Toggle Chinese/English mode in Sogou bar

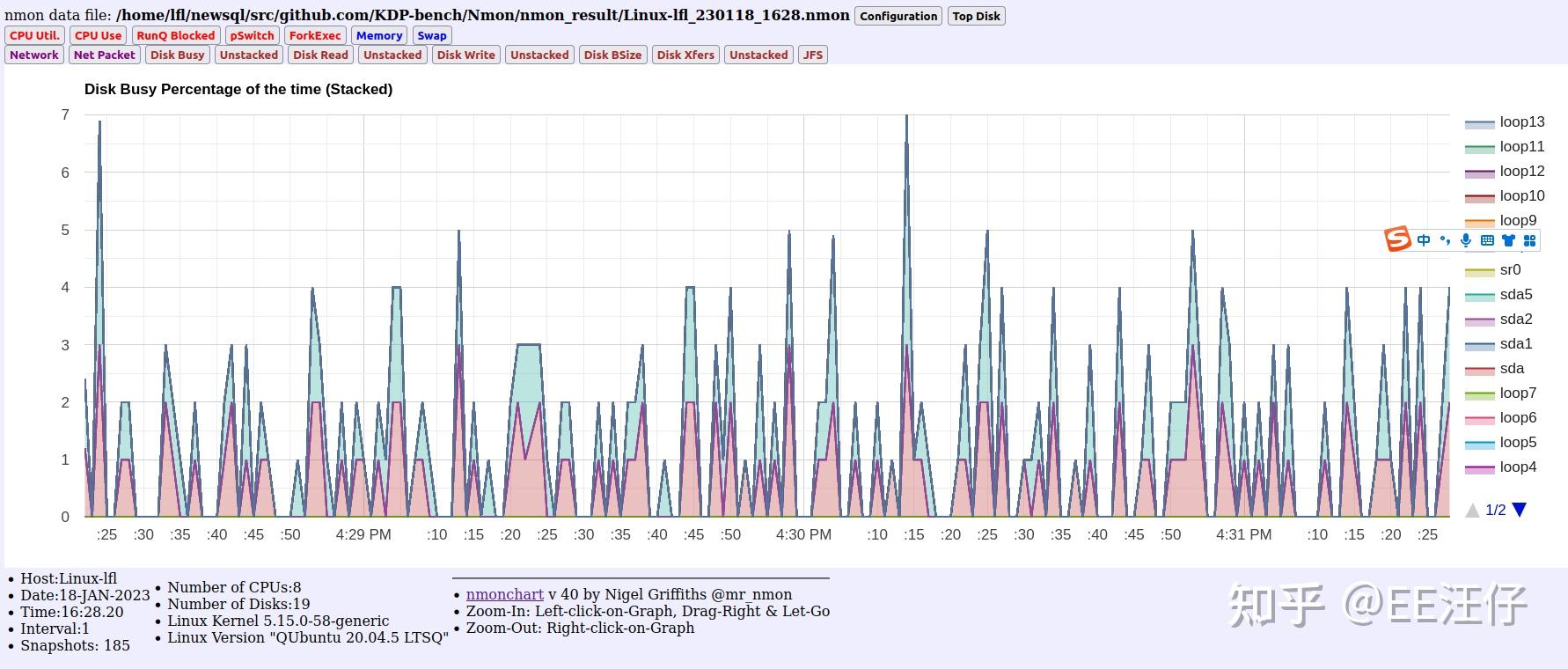1424,240
